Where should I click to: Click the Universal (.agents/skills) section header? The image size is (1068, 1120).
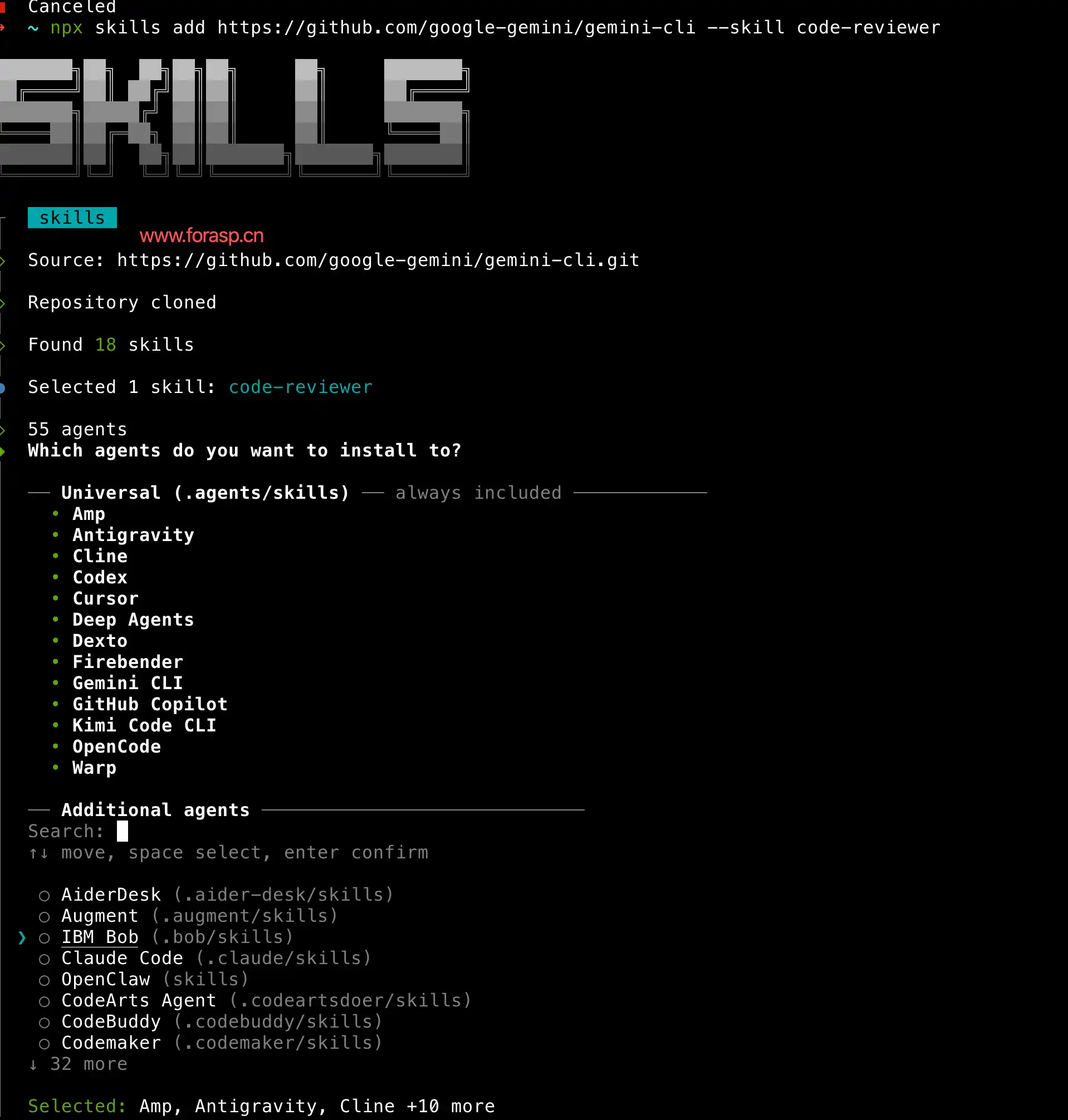(205, 493)
